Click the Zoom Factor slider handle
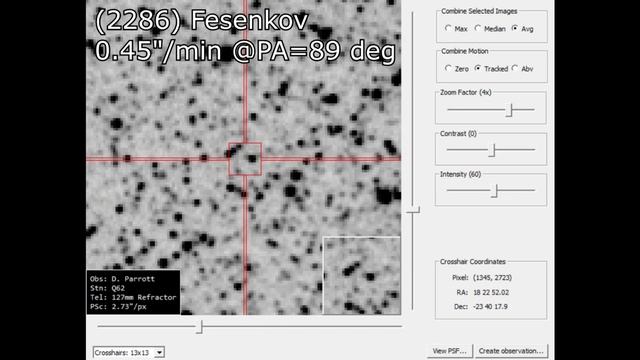Viewport: 640px width, 360px height. pyautogui.click(x=509, y=110)
